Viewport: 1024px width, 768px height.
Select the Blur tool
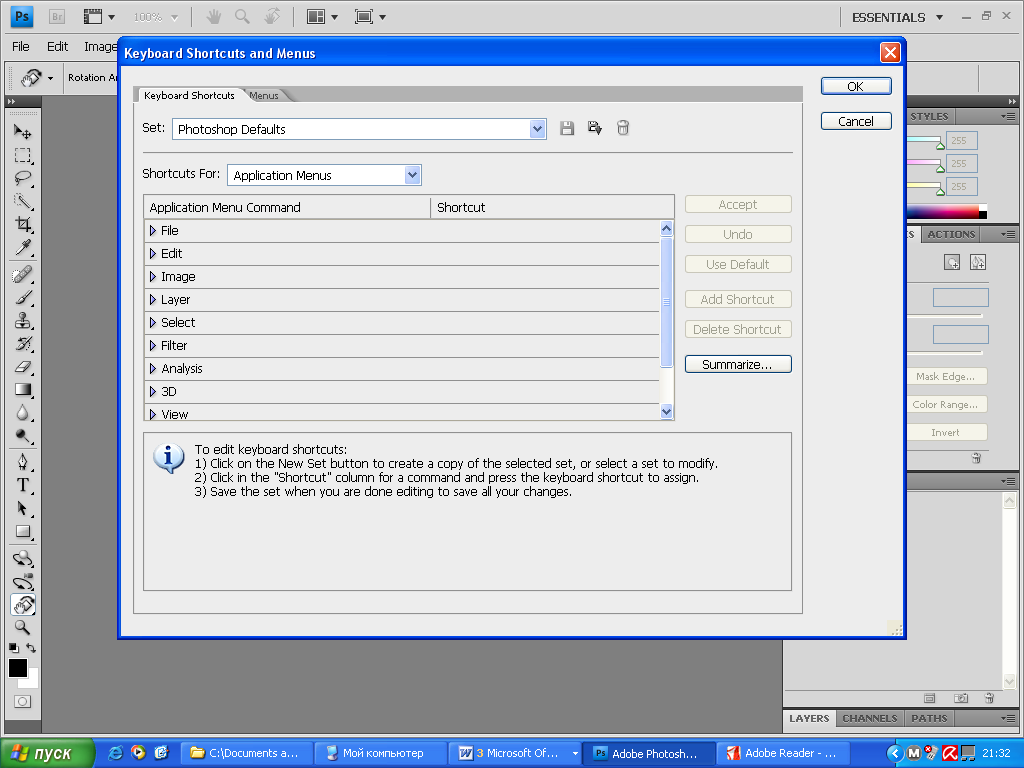(x=23, y=413)
